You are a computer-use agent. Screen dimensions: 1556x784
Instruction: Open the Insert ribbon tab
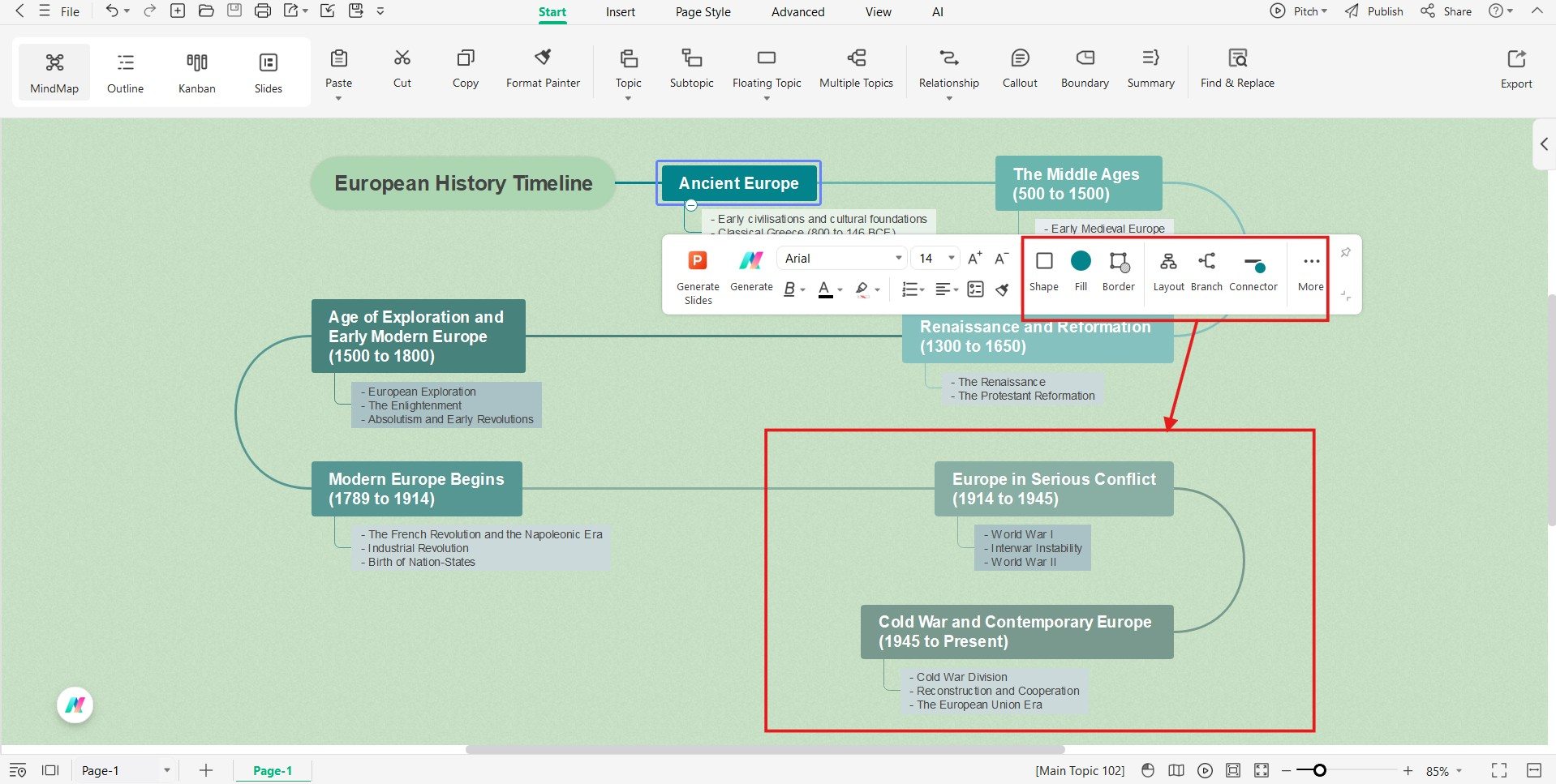(621, 11)
